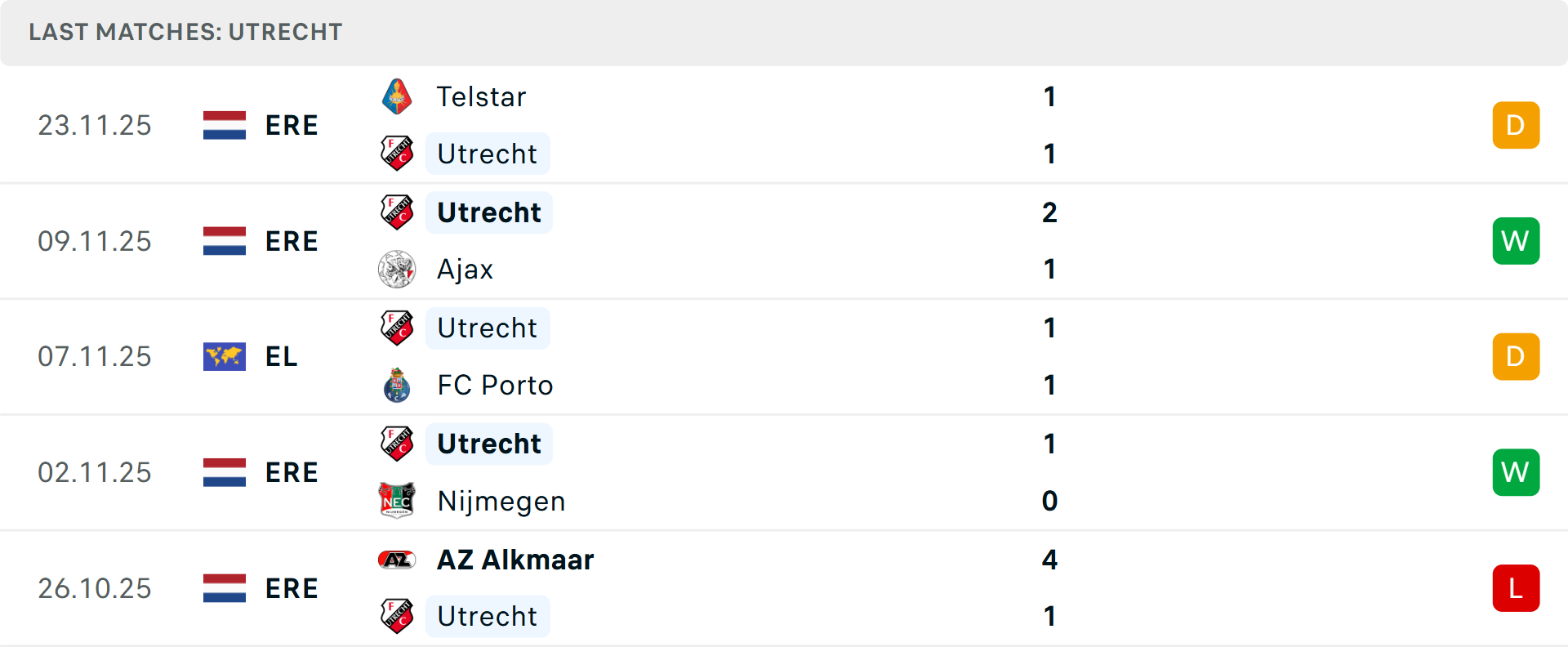Open the NEC Nijmegen club badge
Screen dimensions: 1568x647
click(x=398, y=501)
